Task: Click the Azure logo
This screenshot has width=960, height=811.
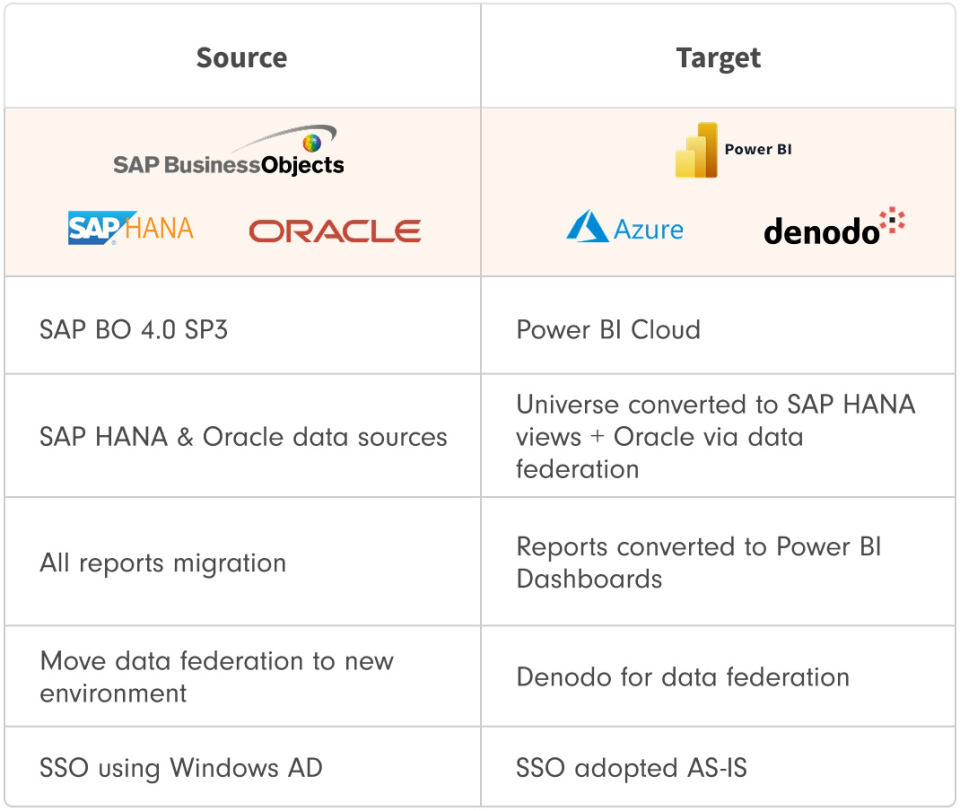Action: pos(625,227)
